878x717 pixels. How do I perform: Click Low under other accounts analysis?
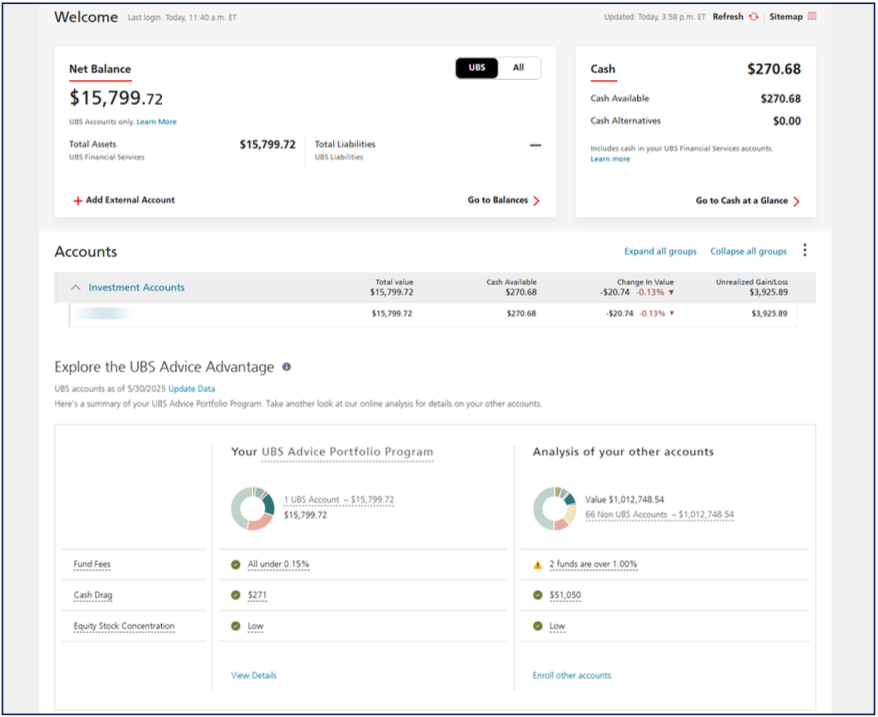[557, 626]
